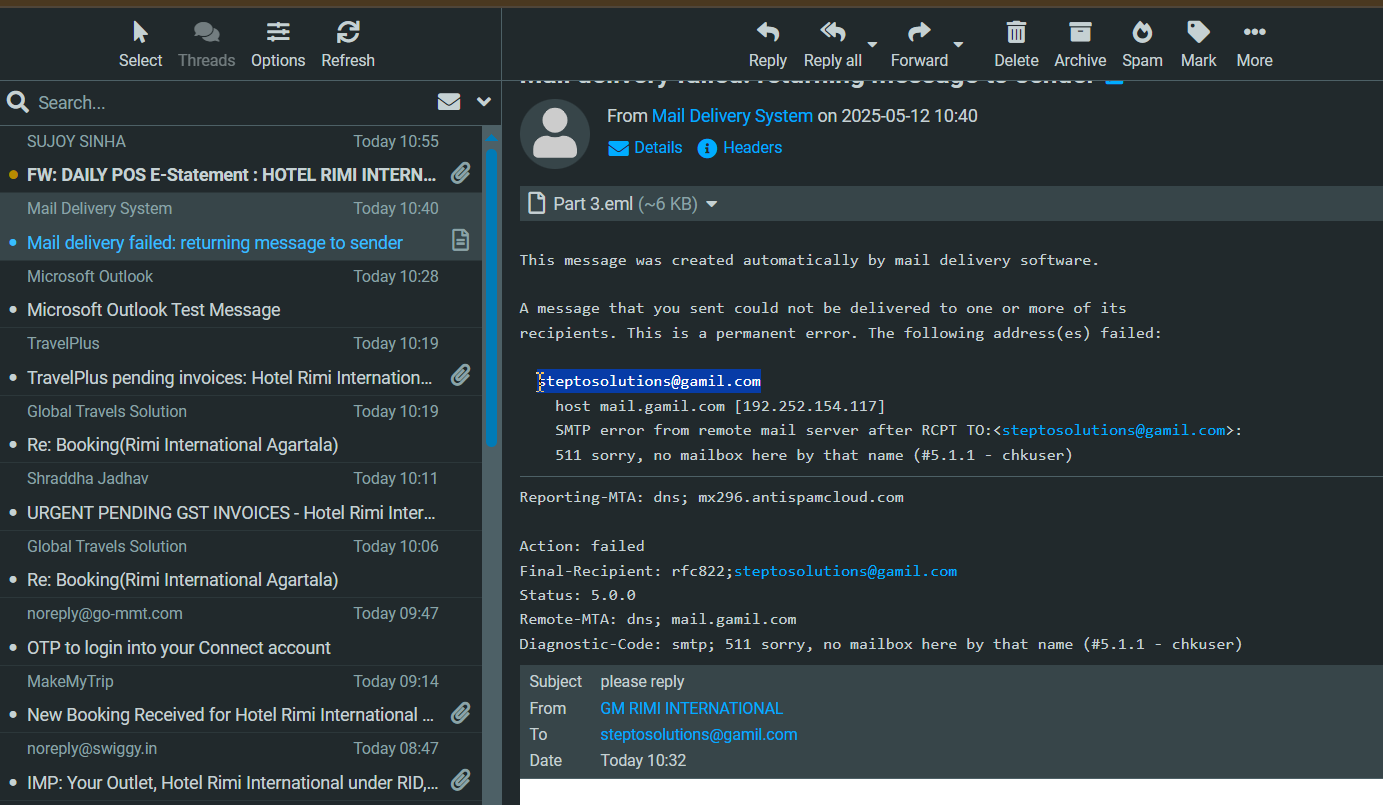
Task: Delete the message with trash icon
Action: (x=1016, y=34)
